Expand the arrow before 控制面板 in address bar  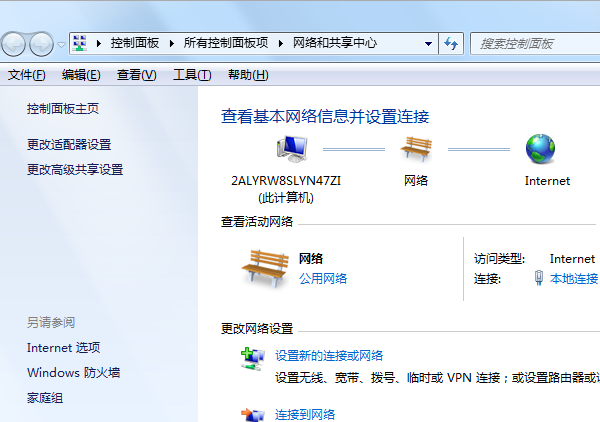(99, 44)
